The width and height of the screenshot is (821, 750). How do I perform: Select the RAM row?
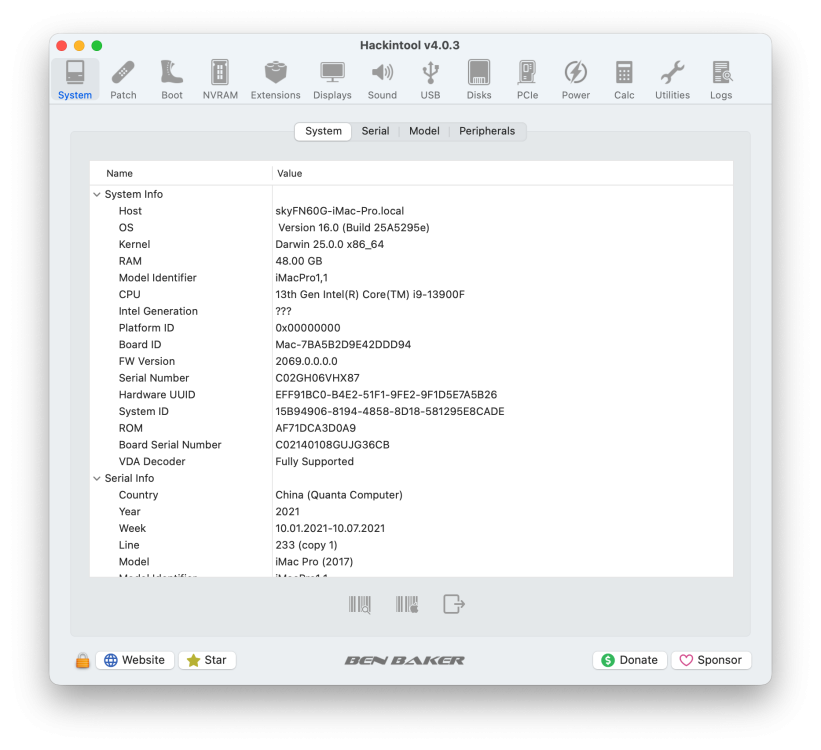[412, 261]
